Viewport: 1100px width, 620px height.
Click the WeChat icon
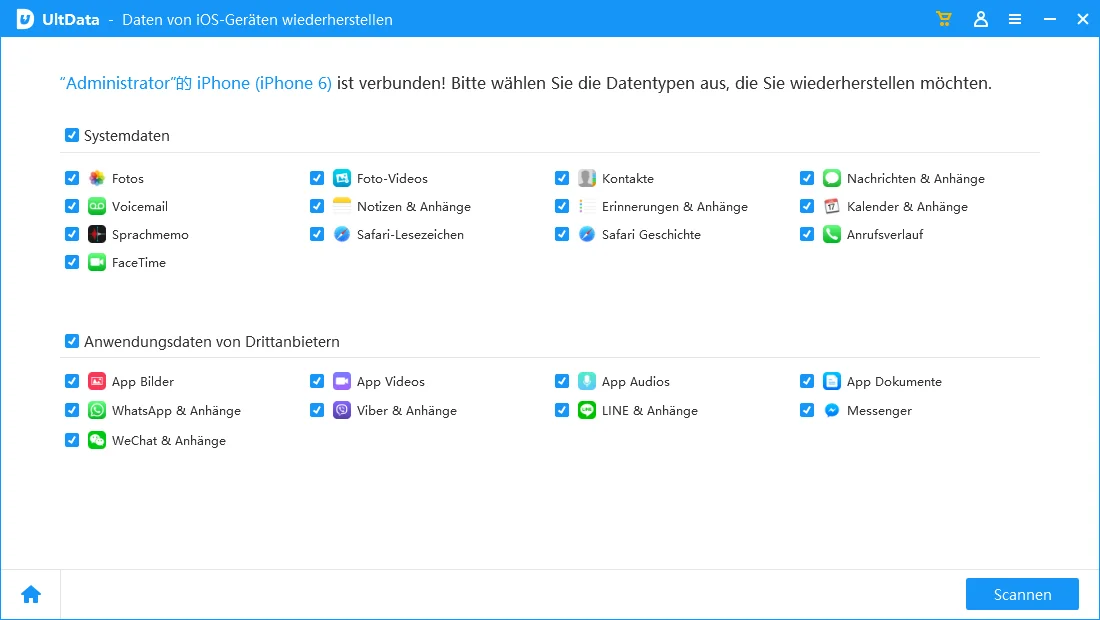pyautogui.click(x=97, y=440)
